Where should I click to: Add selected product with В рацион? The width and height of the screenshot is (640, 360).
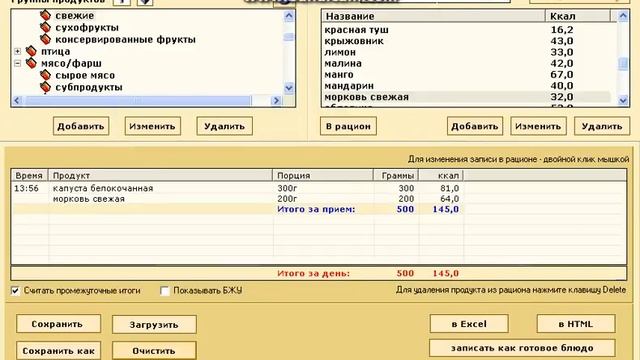[348, 126]
